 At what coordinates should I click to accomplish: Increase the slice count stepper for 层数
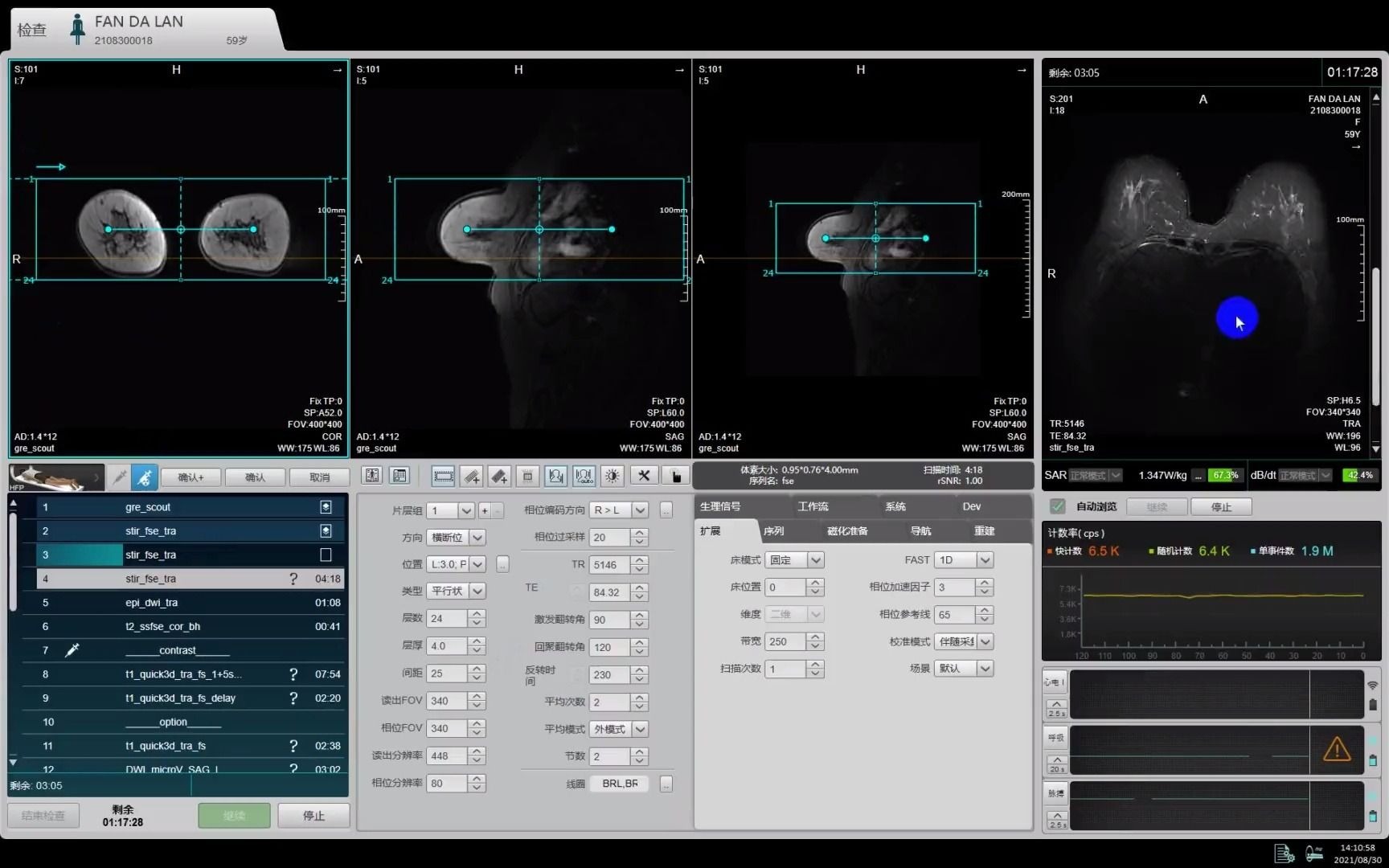point(477,614)
